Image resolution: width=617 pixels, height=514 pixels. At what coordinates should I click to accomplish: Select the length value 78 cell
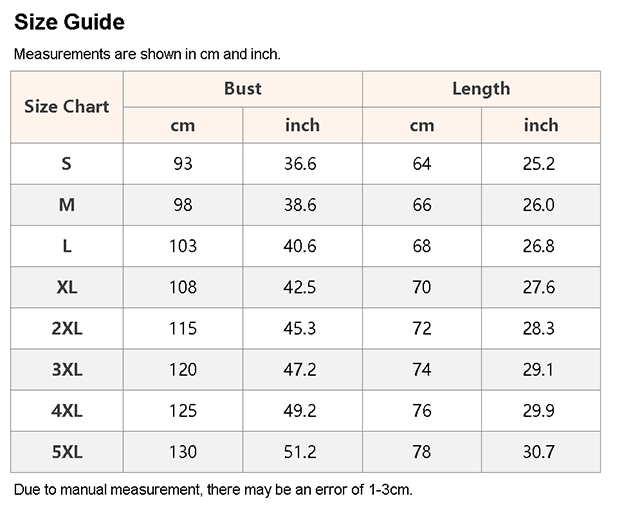[x=422, y=452]
